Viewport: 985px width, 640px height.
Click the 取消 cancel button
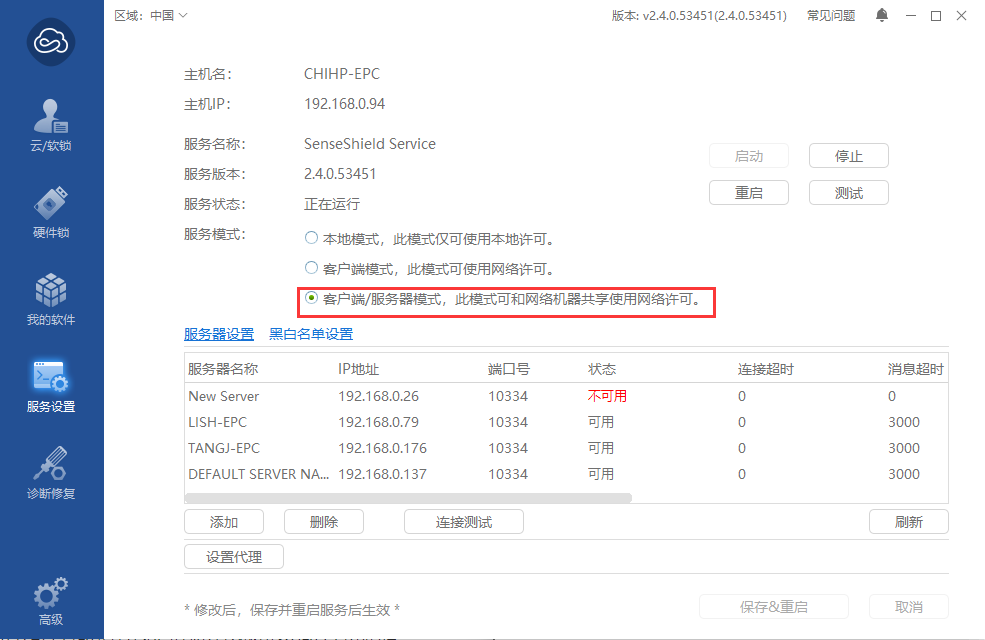908,607
